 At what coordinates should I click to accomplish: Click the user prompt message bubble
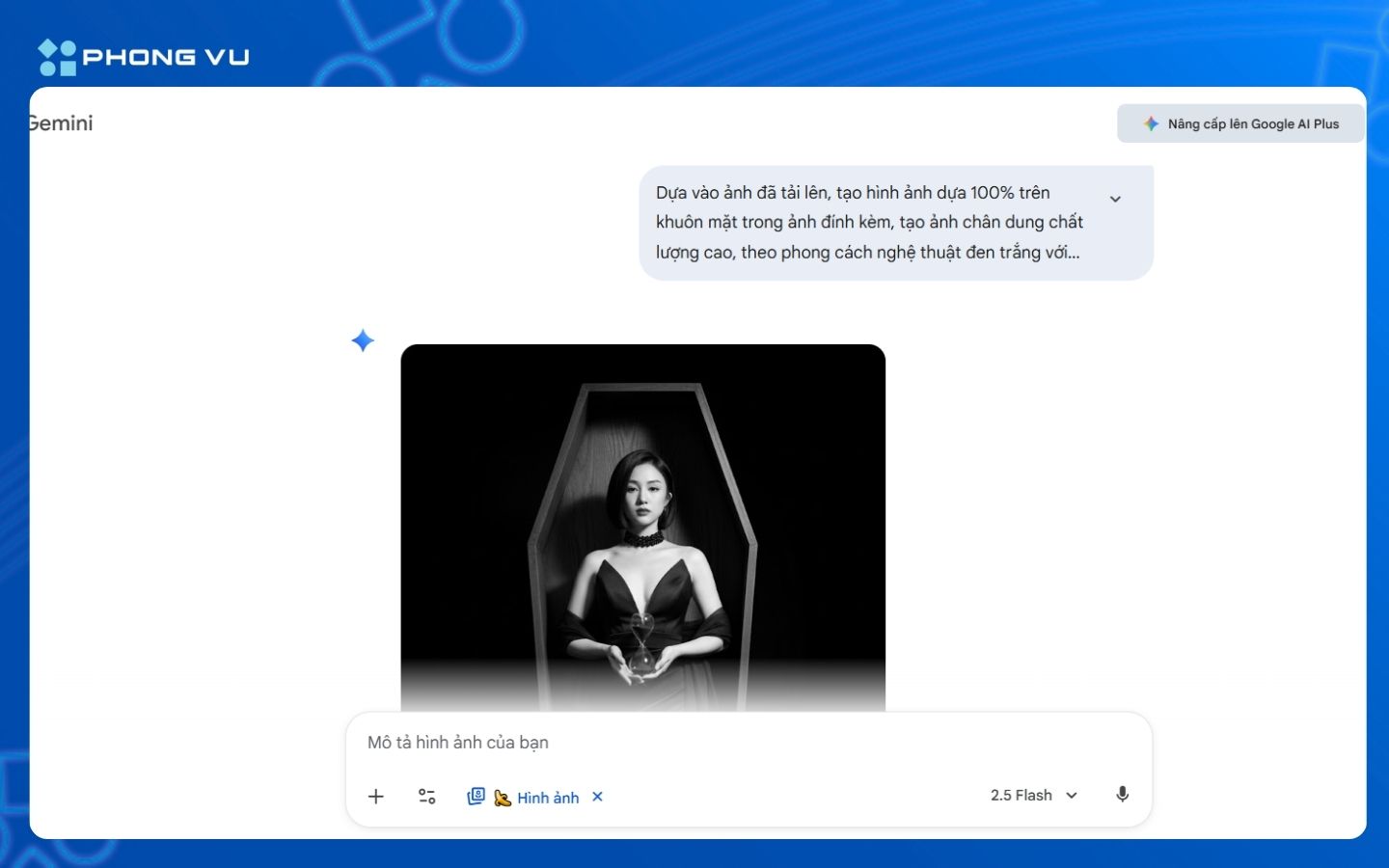point(868,223)
